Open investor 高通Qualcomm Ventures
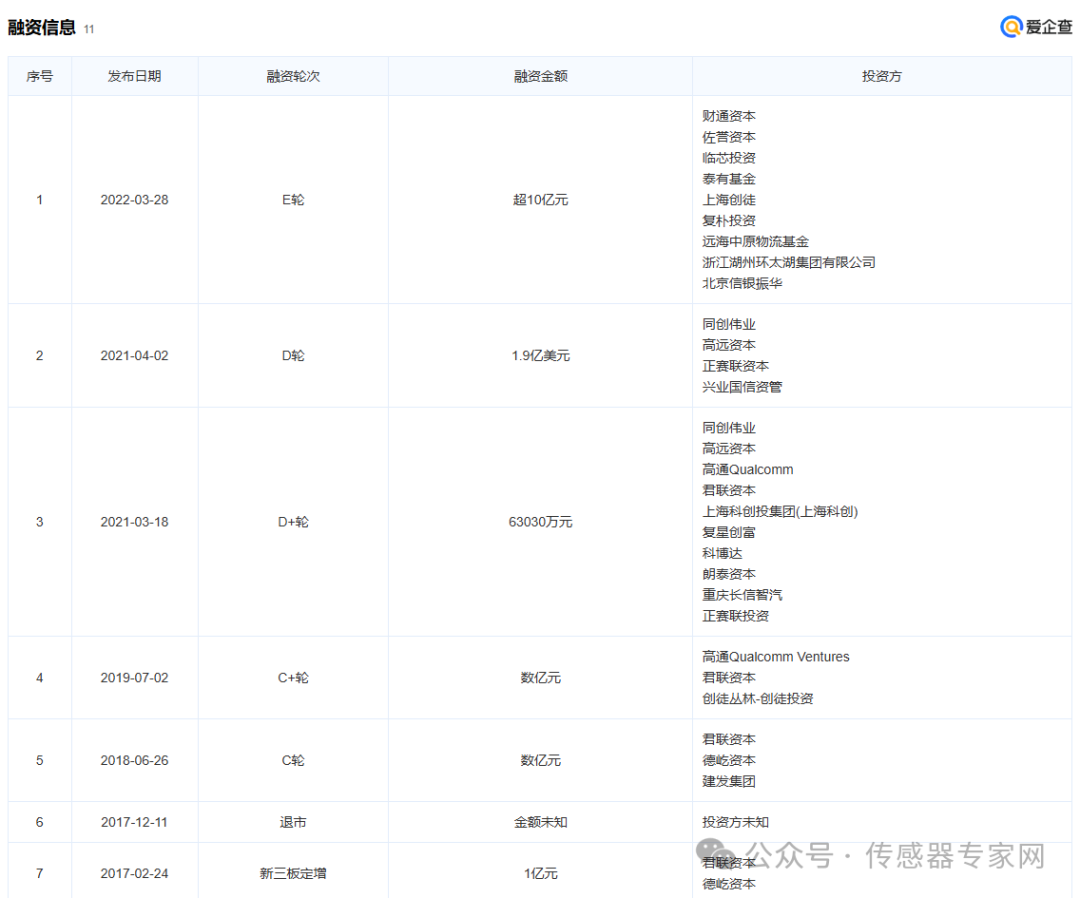This screenshot has height=898, width=1080. point(776,657)
